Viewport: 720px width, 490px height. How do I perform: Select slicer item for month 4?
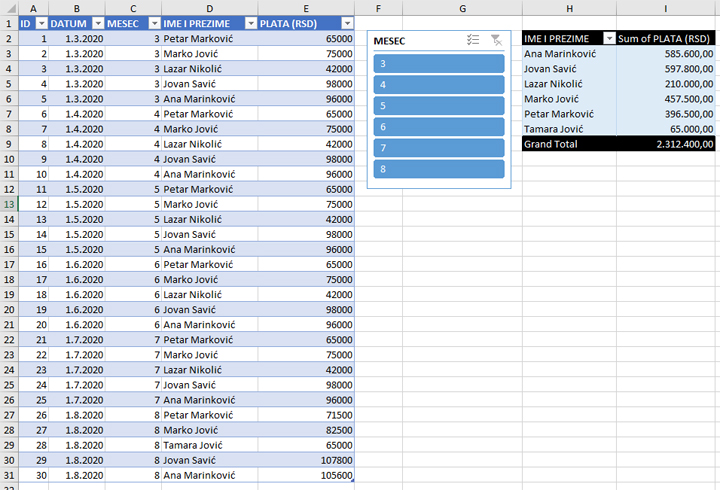(438, 84)
